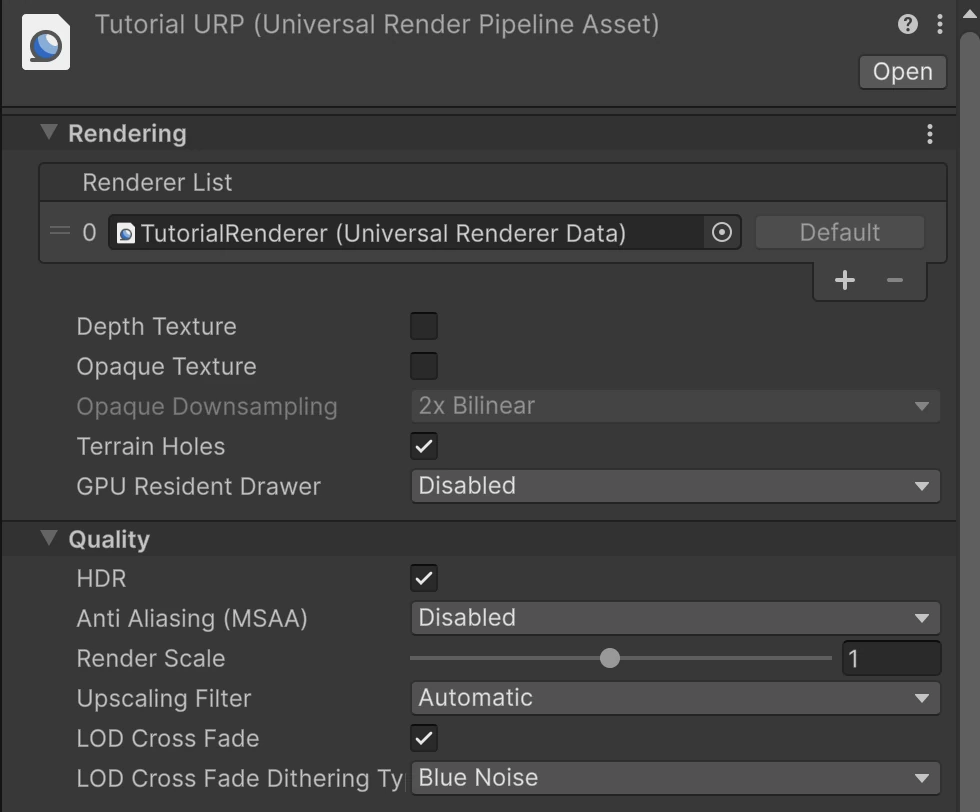The height and width of the screenshot is (812, 980).
Task: Click the LOD Cross Fade label
Action: 168,738
